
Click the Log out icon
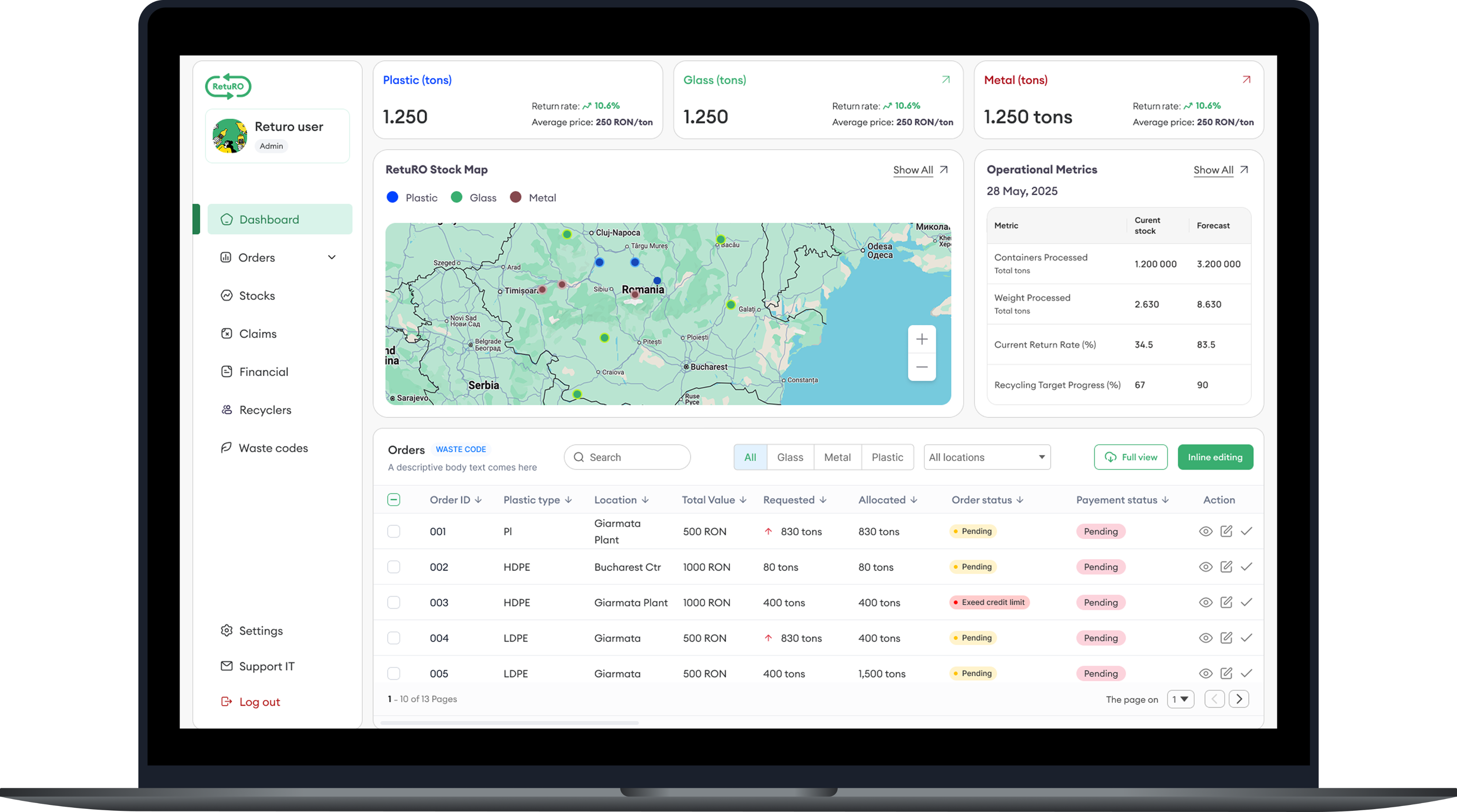(x=226, y=701)
